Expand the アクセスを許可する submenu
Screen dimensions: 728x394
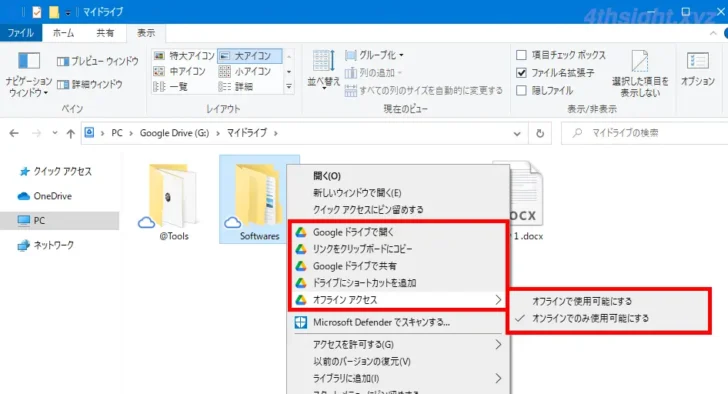point(498,344)
